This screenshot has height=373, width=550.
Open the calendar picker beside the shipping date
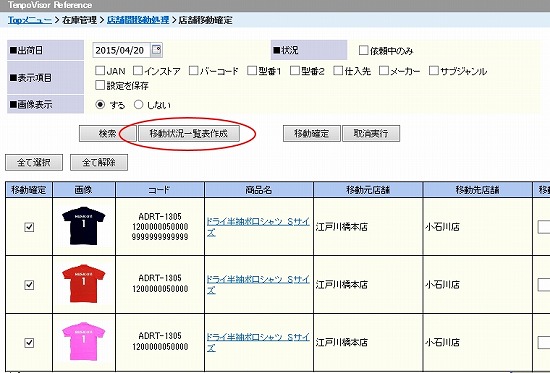pyautogui.click(x=156, y=50)
